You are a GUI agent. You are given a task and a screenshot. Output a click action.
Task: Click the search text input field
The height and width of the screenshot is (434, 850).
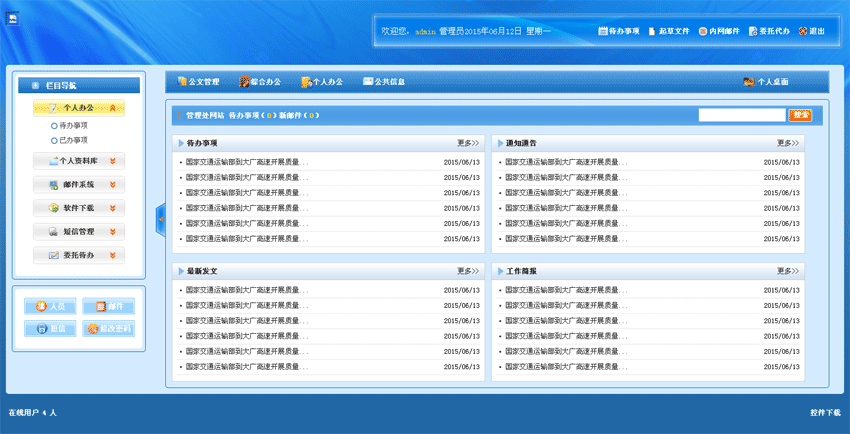(741, 115)
